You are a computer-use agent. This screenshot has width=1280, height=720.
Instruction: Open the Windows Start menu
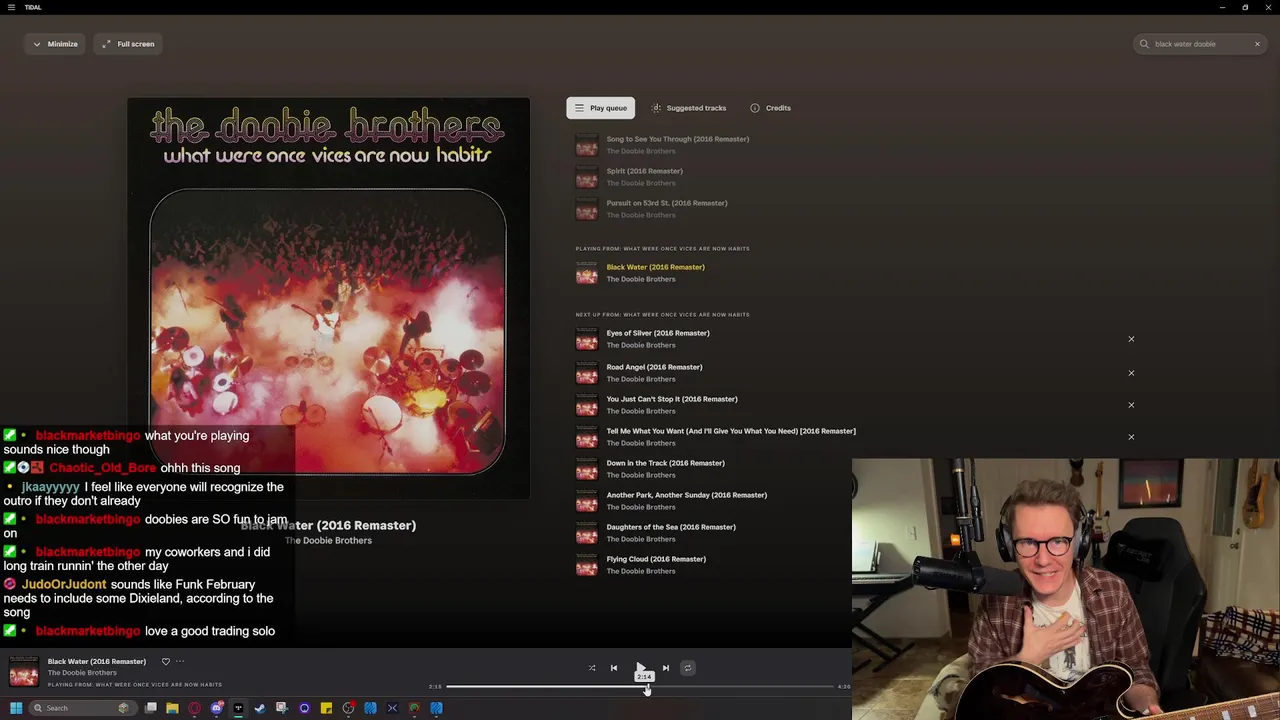(16, 708)
